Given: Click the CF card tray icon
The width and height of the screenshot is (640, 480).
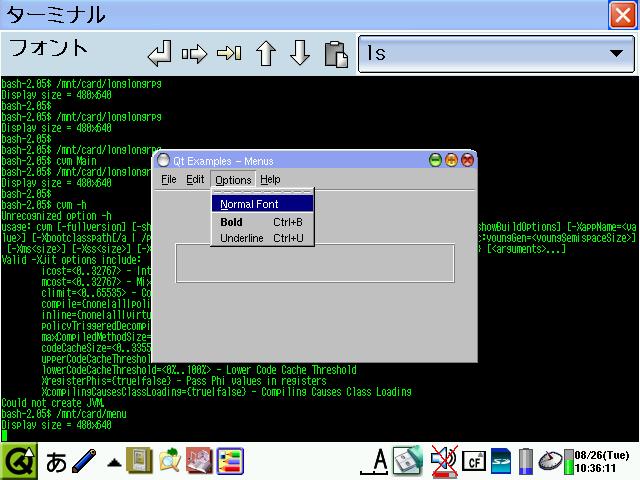Looking at the screenshot, I should (474, 462).
